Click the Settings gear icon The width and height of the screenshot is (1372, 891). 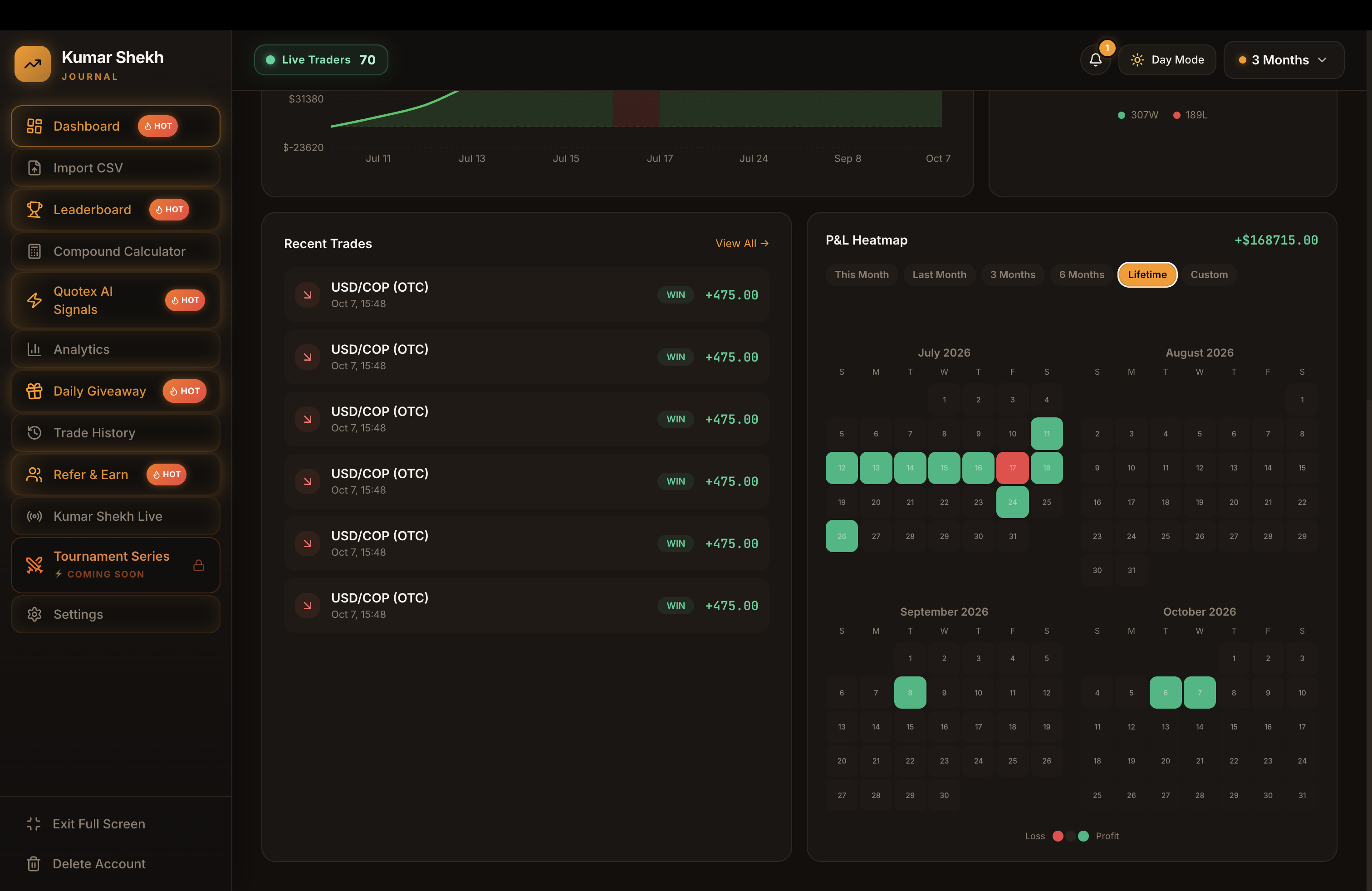point(34,614)
